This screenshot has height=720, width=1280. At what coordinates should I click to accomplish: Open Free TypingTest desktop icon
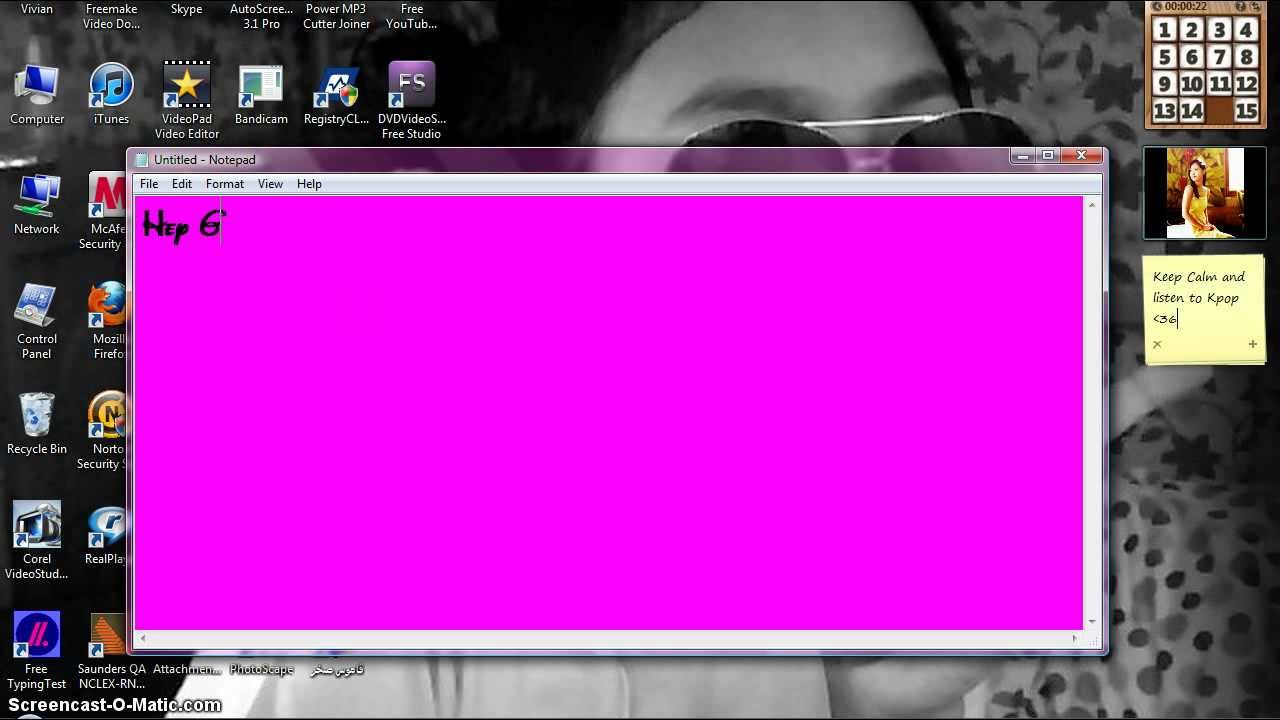tap(37, 650)
